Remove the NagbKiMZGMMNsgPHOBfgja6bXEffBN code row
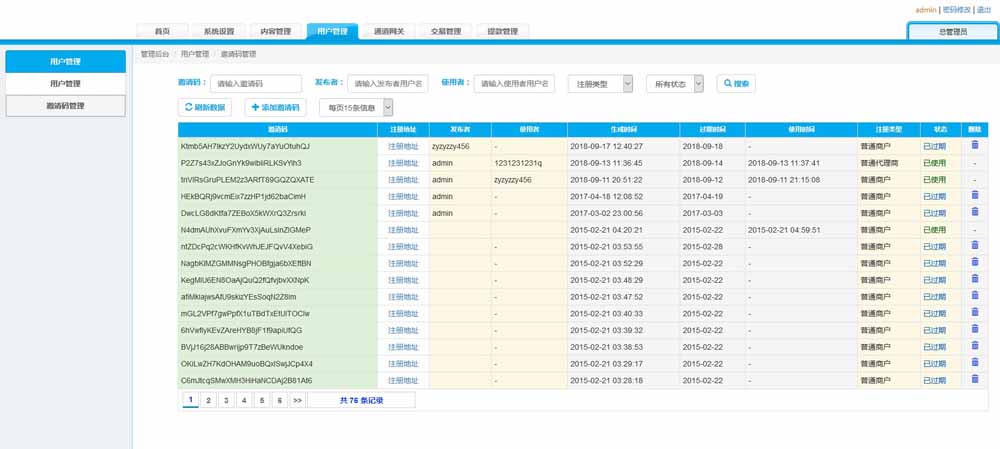This screenshot has height=449, width=1000. click(975, 263)
